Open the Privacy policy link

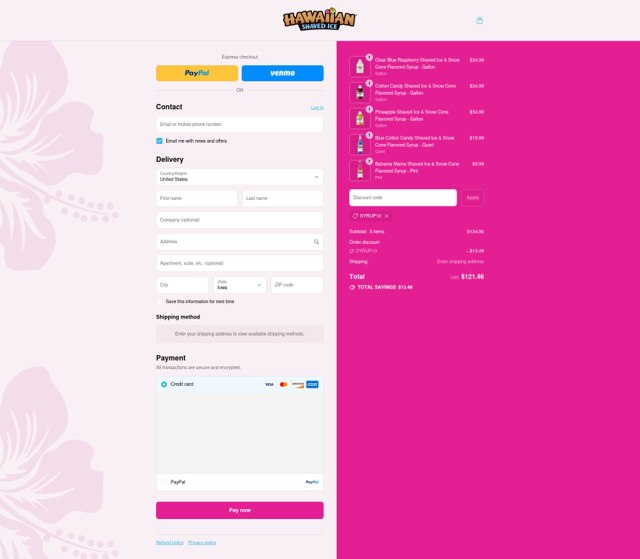[202, 543]
